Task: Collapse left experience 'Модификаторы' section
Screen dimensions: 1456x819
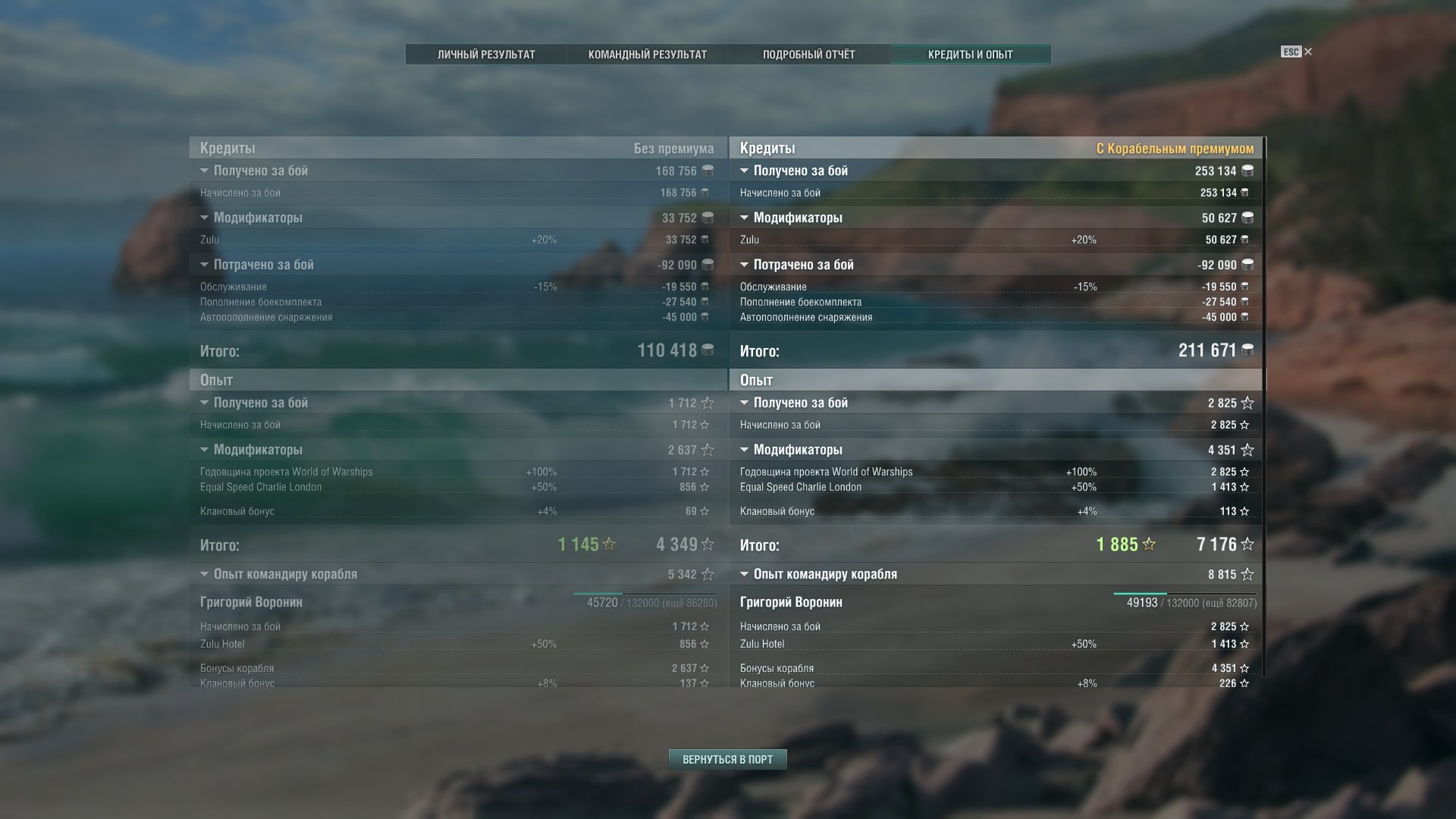Action: coord(204,450)
